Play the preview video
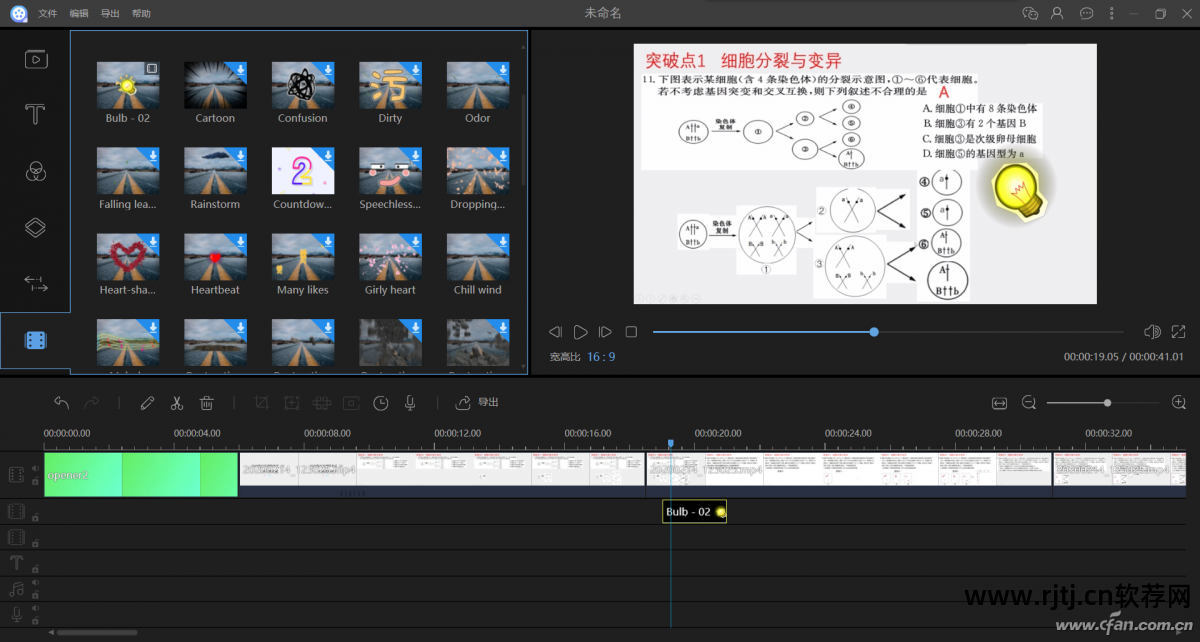 (580, 332)
